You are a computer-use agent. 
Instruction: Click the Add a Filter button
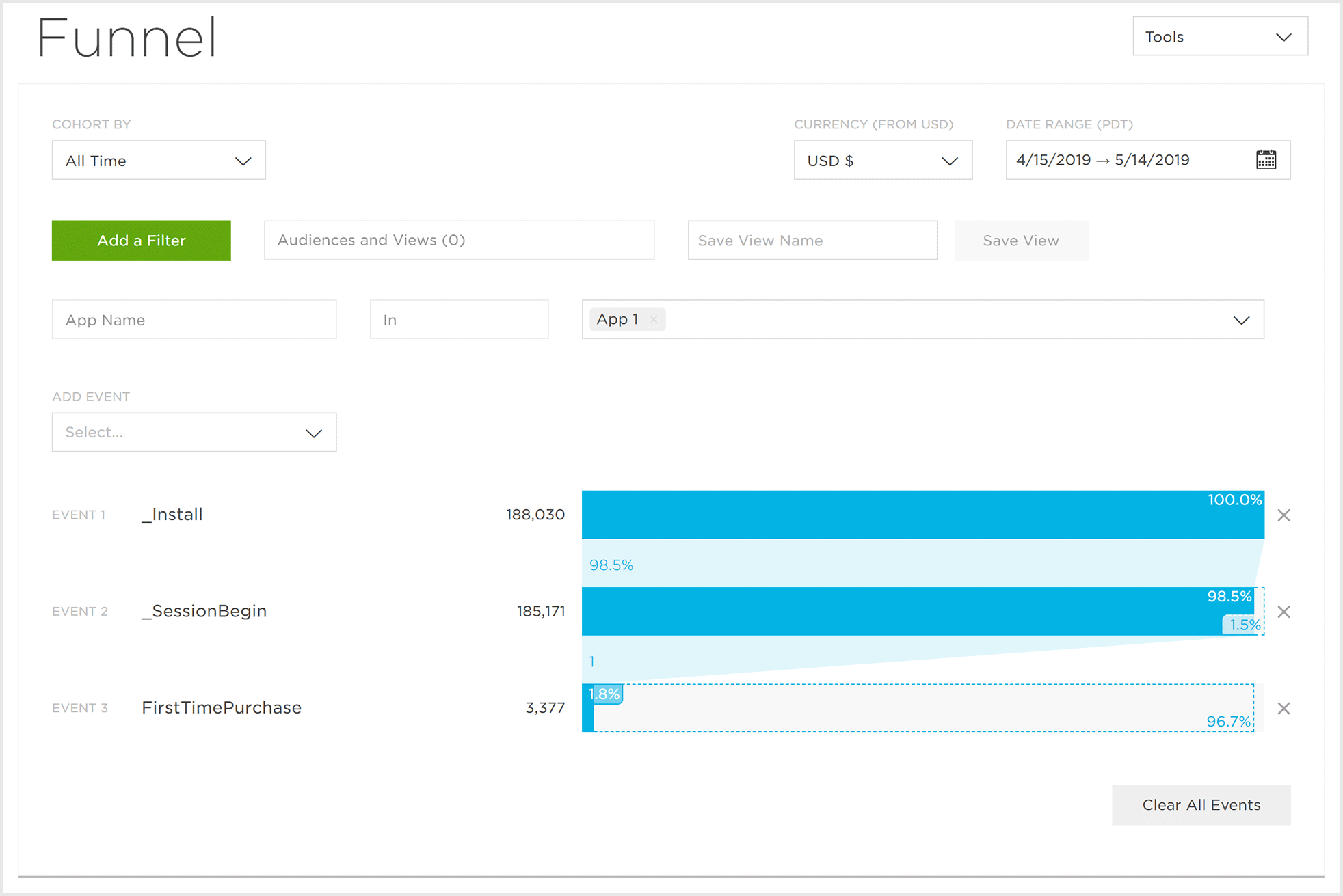(142, 241)
